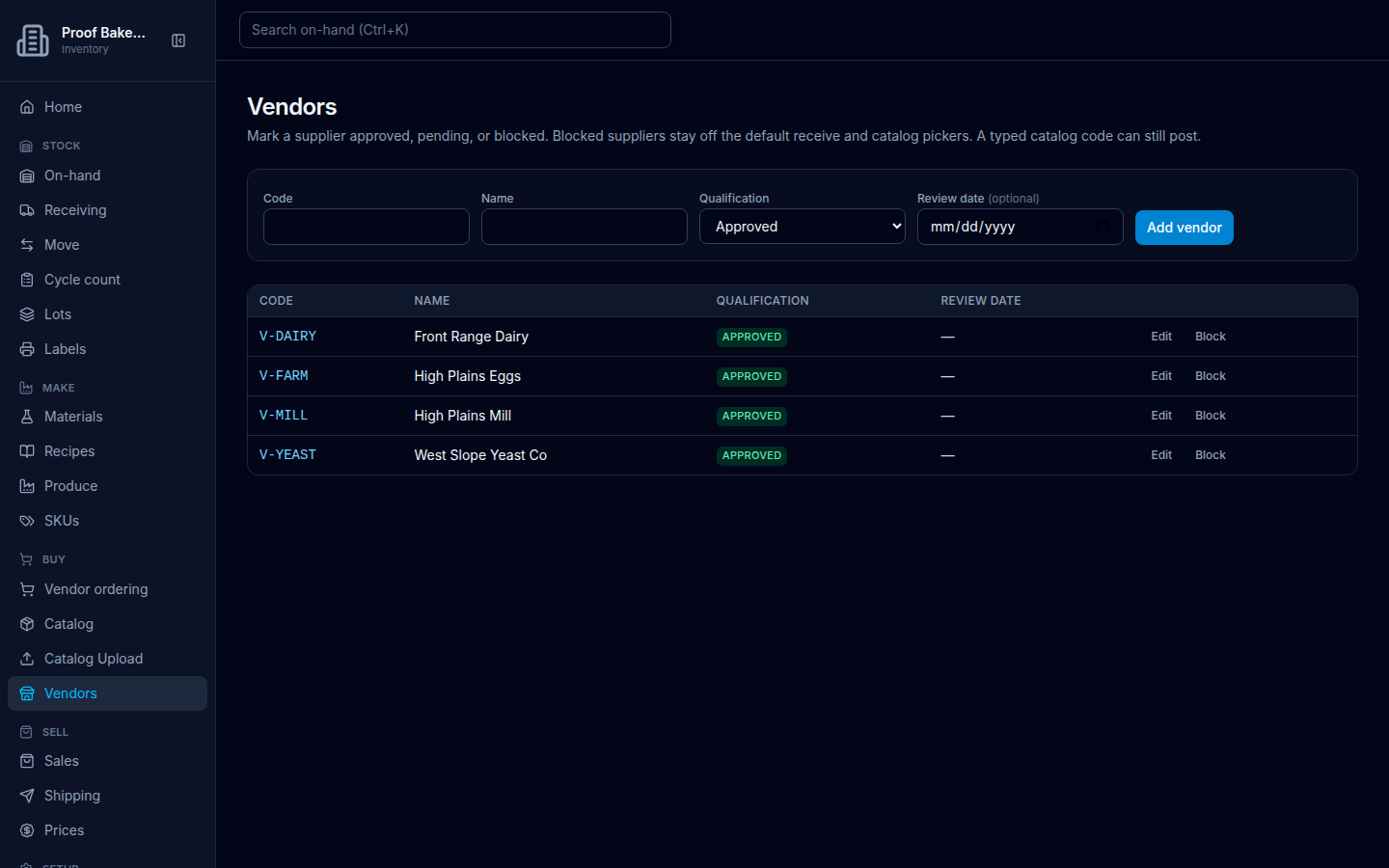Click the Produce factory icon
Viewport: 1389px width, 868px height.
(27, 486)
